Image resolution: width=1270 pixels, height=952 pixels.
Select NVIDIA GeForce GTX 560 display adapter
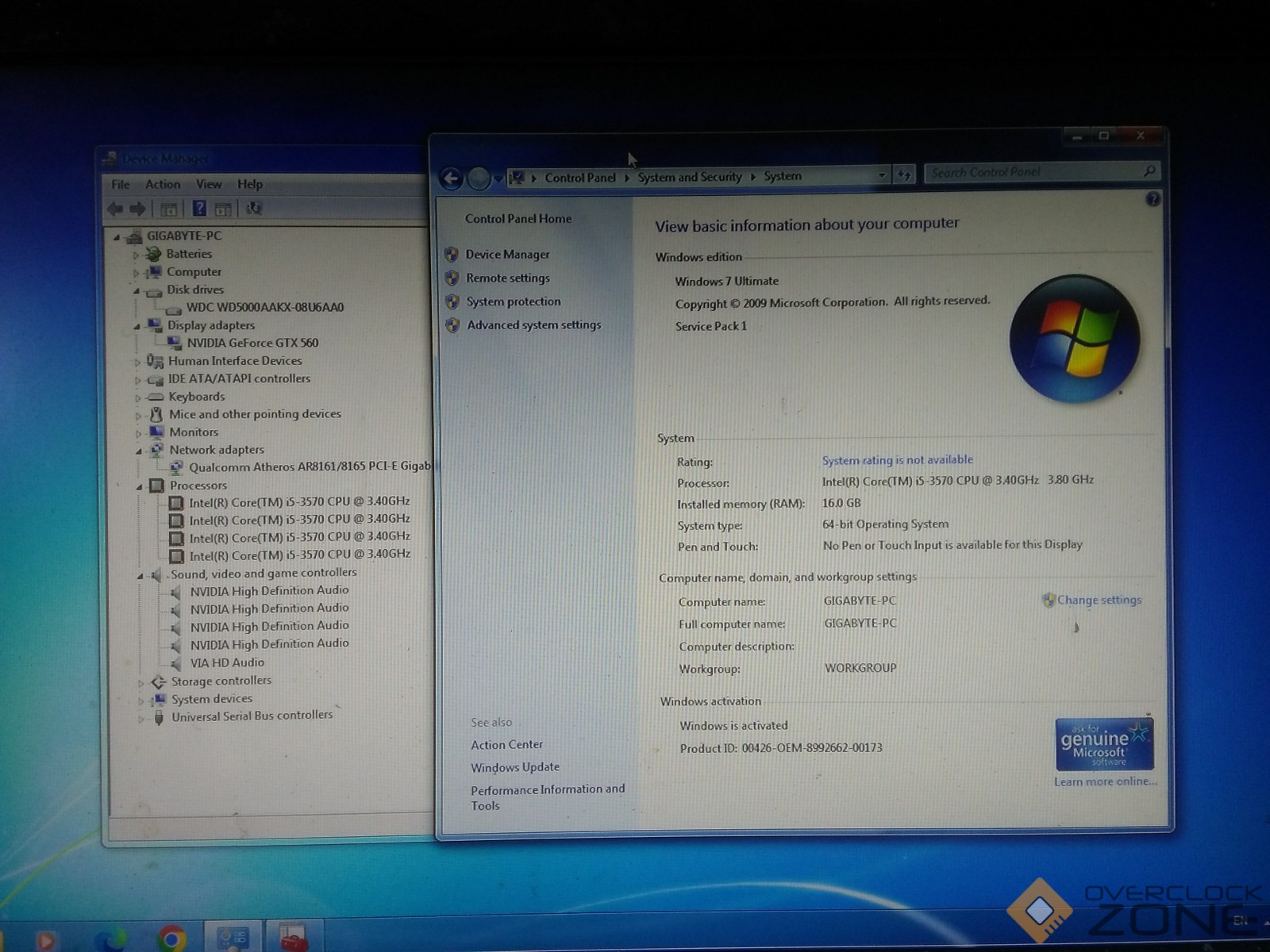(252, 343)
